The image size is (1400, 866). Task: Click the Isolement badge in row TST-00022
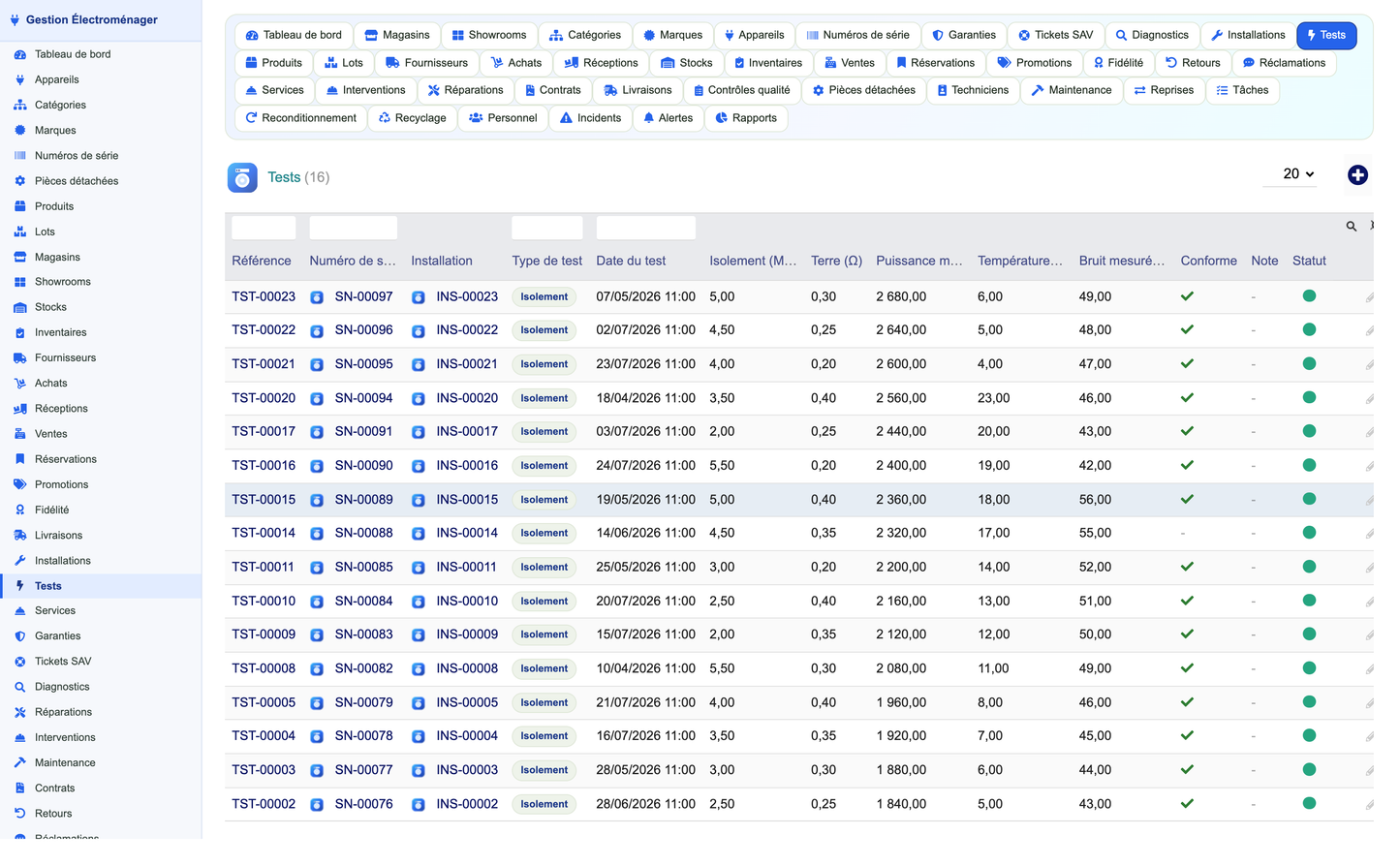544,330
